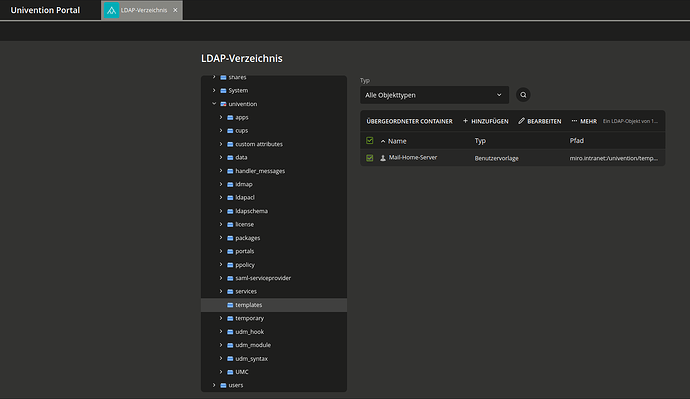Click the udm_hook folder icon
690x399 pixels.
click(230, 332)
